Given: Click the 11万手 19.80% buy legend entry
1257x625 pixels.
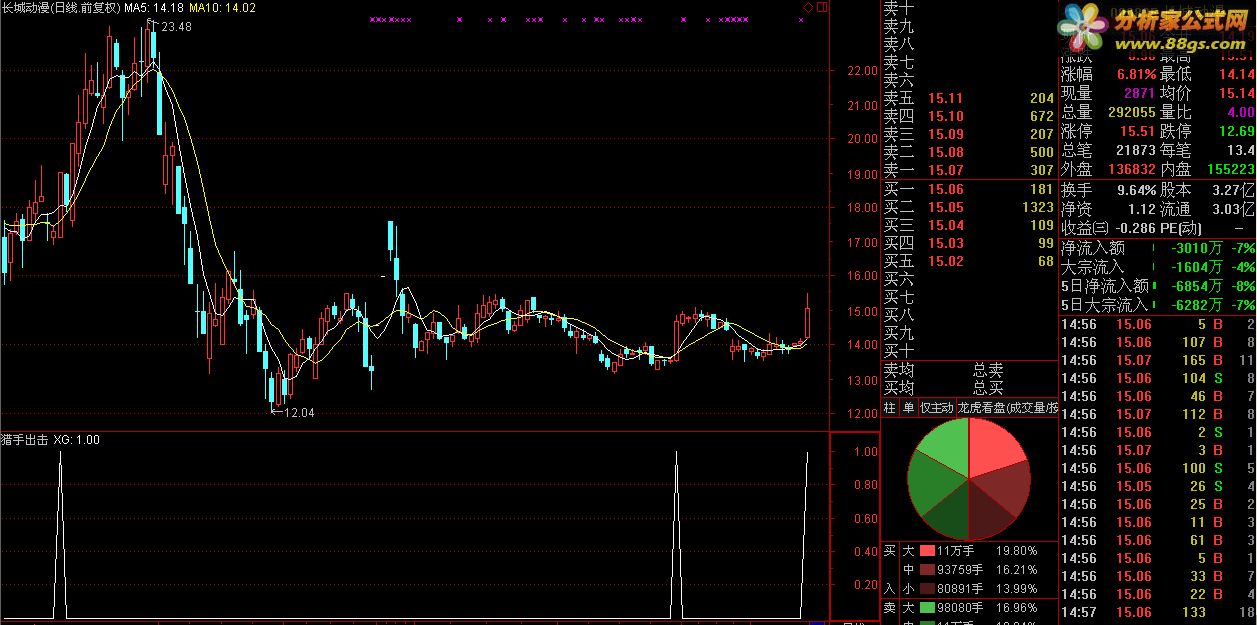Looking at the screenshot, I should pos(978,551).
